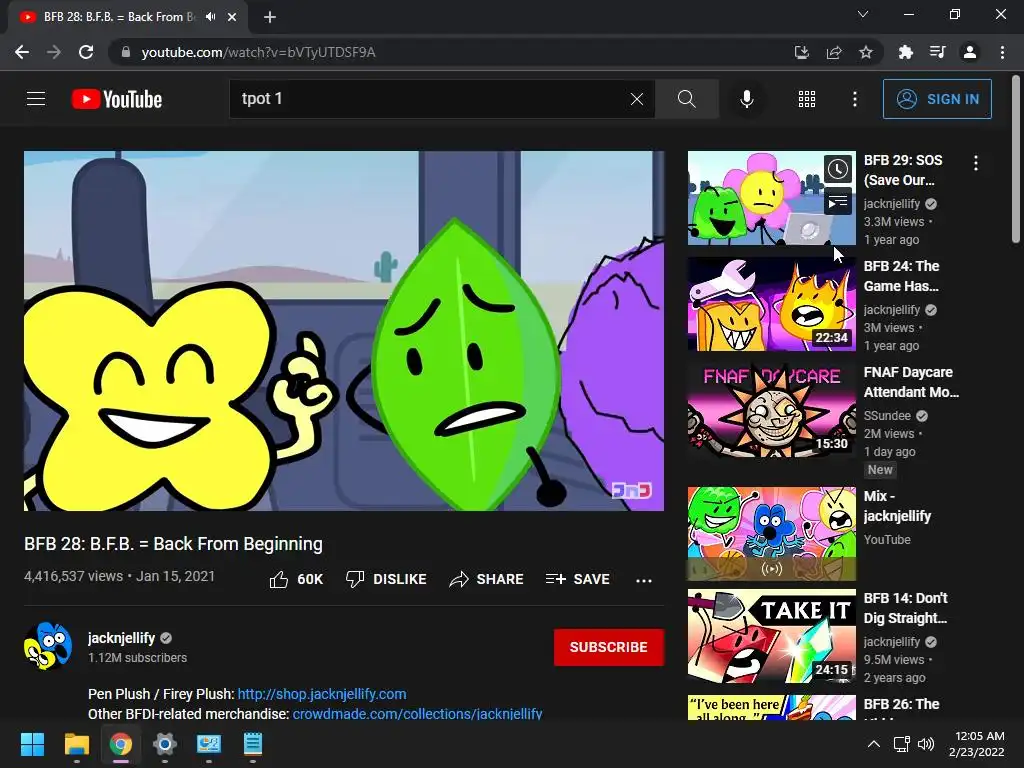Open more actions ellipsis beside SAVE

click(644, 580)
